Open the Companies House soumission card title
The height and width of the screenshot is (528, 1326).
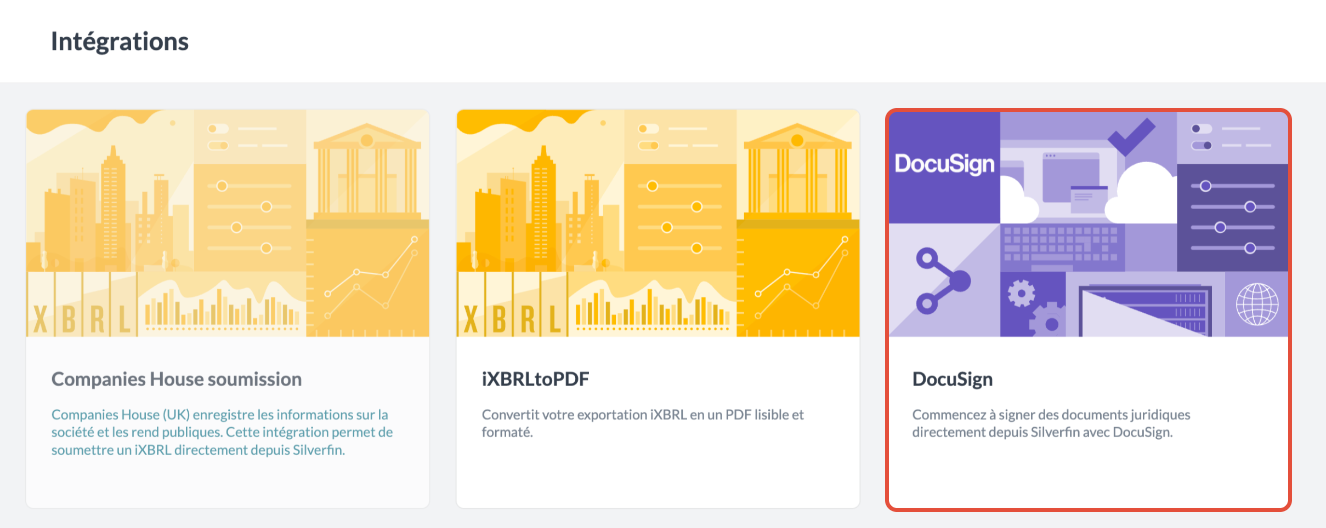(176, 379)
